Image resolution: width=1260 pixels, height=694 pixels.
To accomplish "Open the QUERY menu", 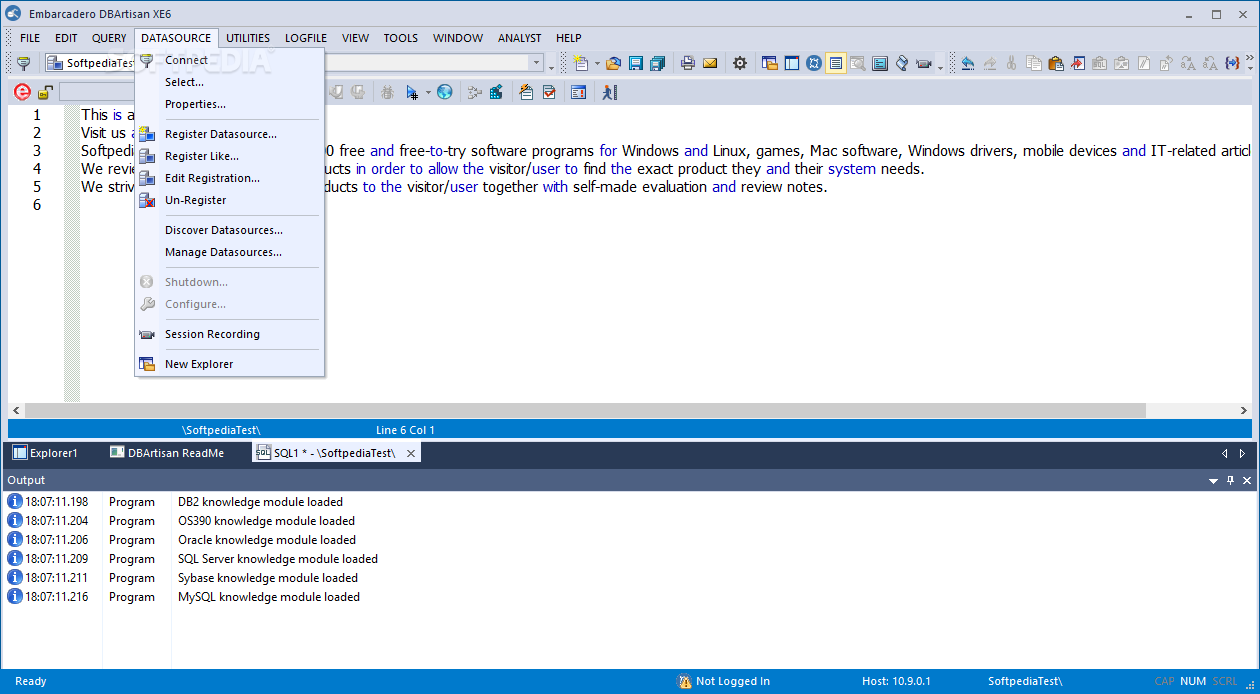I will (x=109, y=38).
